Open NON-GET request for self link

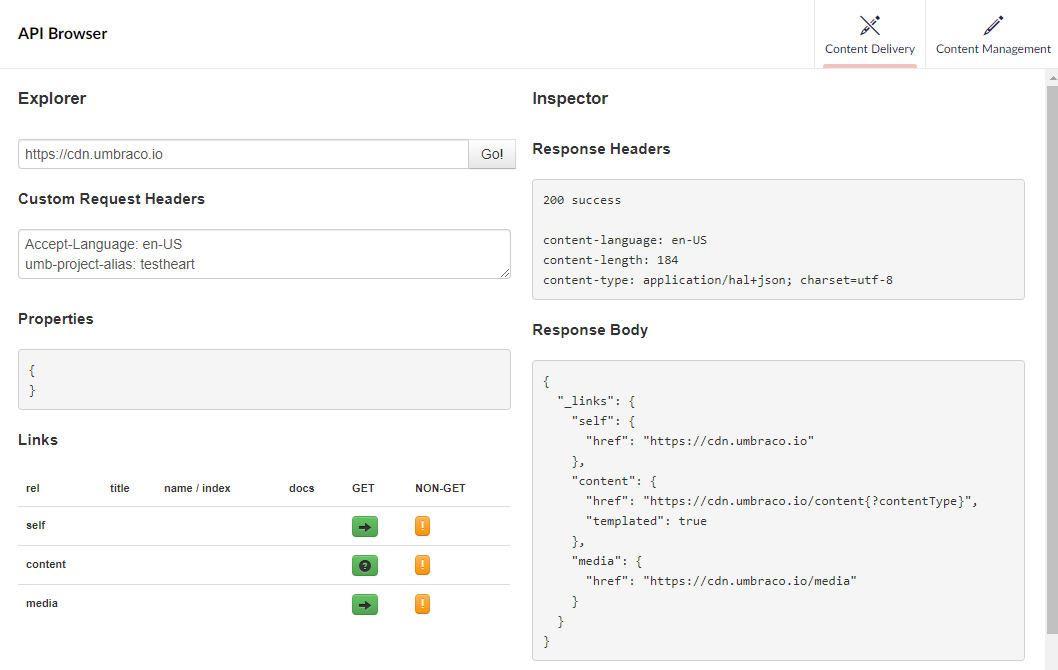pyautogui.click(x=422, y=526)
